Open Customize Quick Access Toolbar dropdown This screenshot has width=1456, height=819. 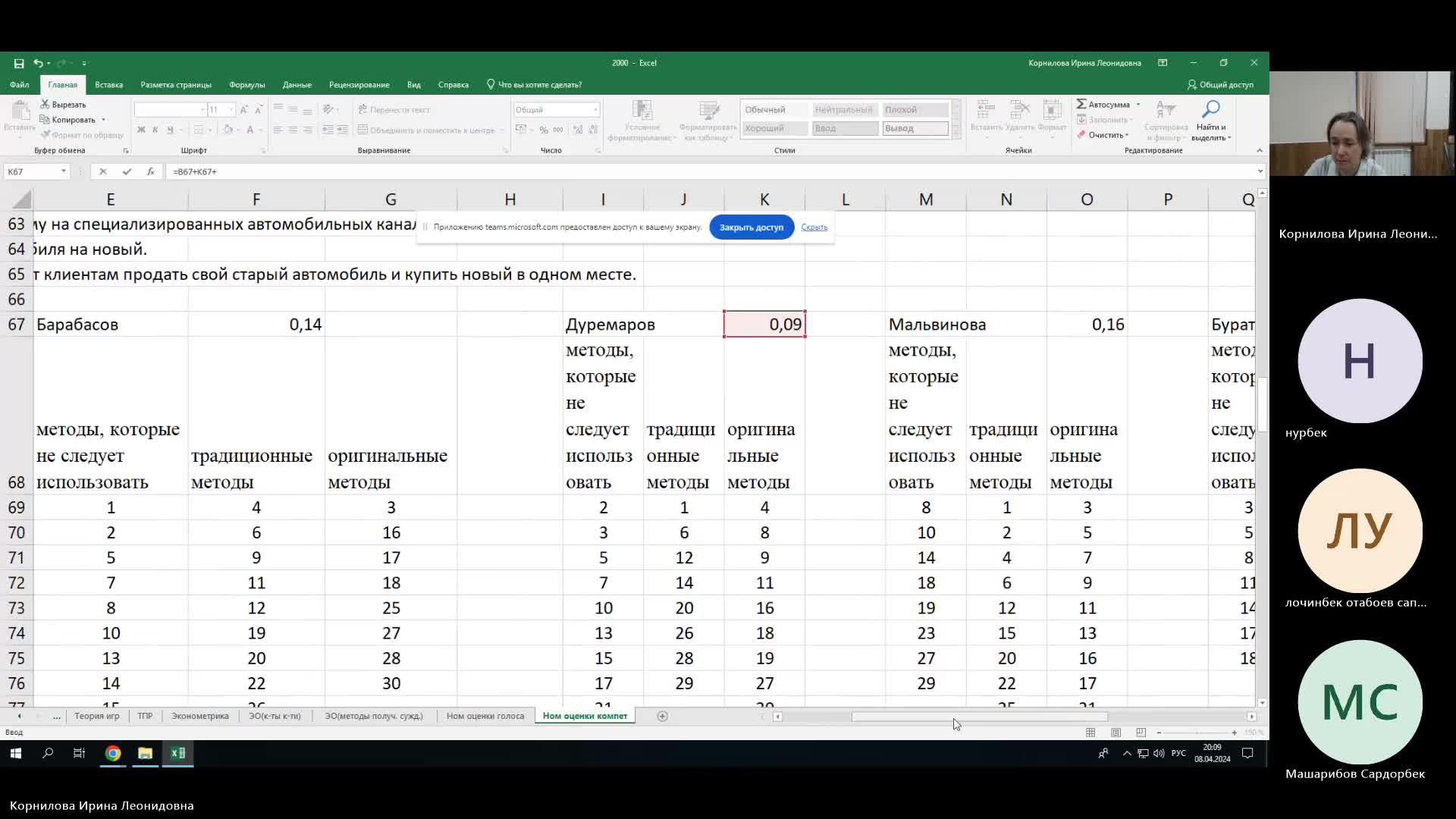(x=84, y=63)
